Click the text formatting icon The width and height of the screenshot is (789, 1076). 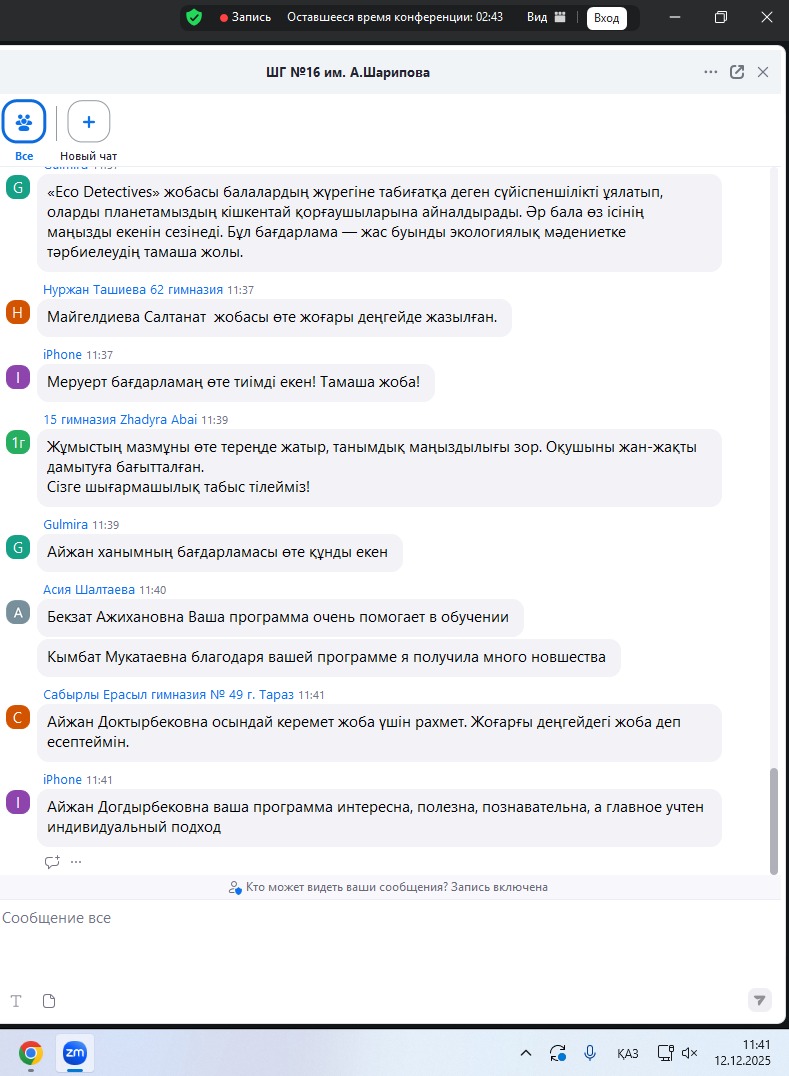pos(16,1000)
